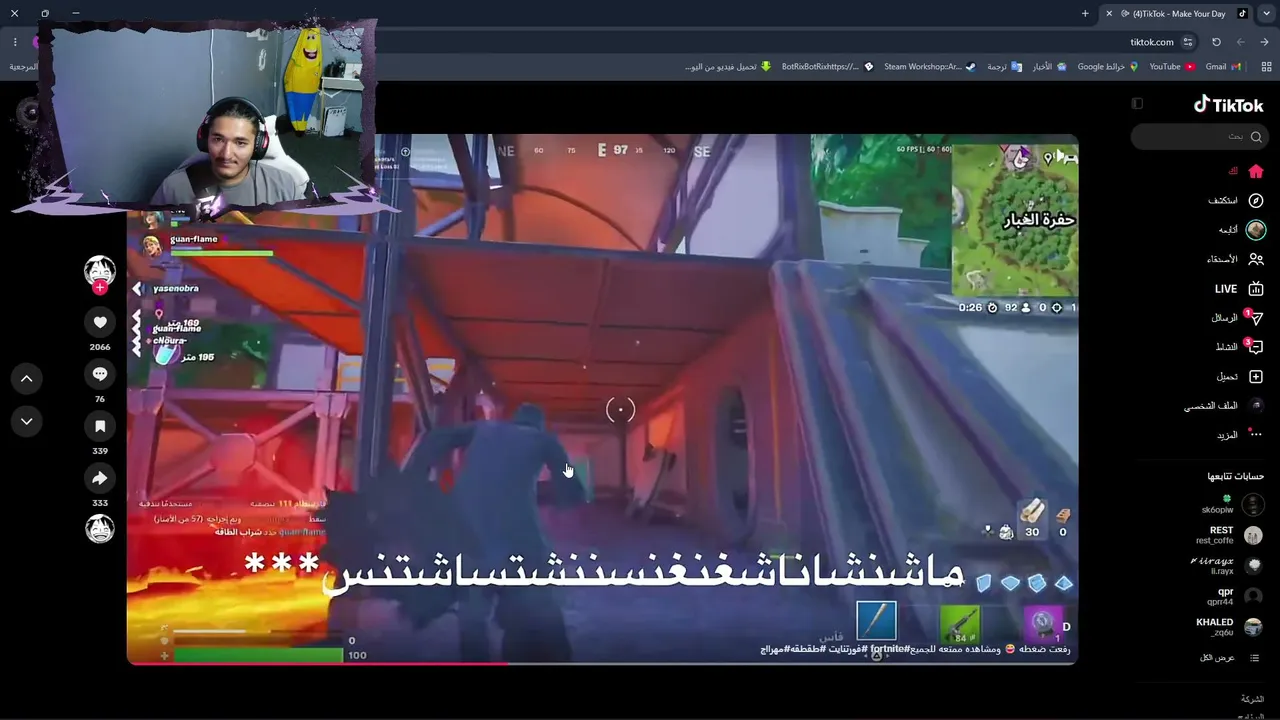Pause the playing Fortnite video

(x=602, y=398)
